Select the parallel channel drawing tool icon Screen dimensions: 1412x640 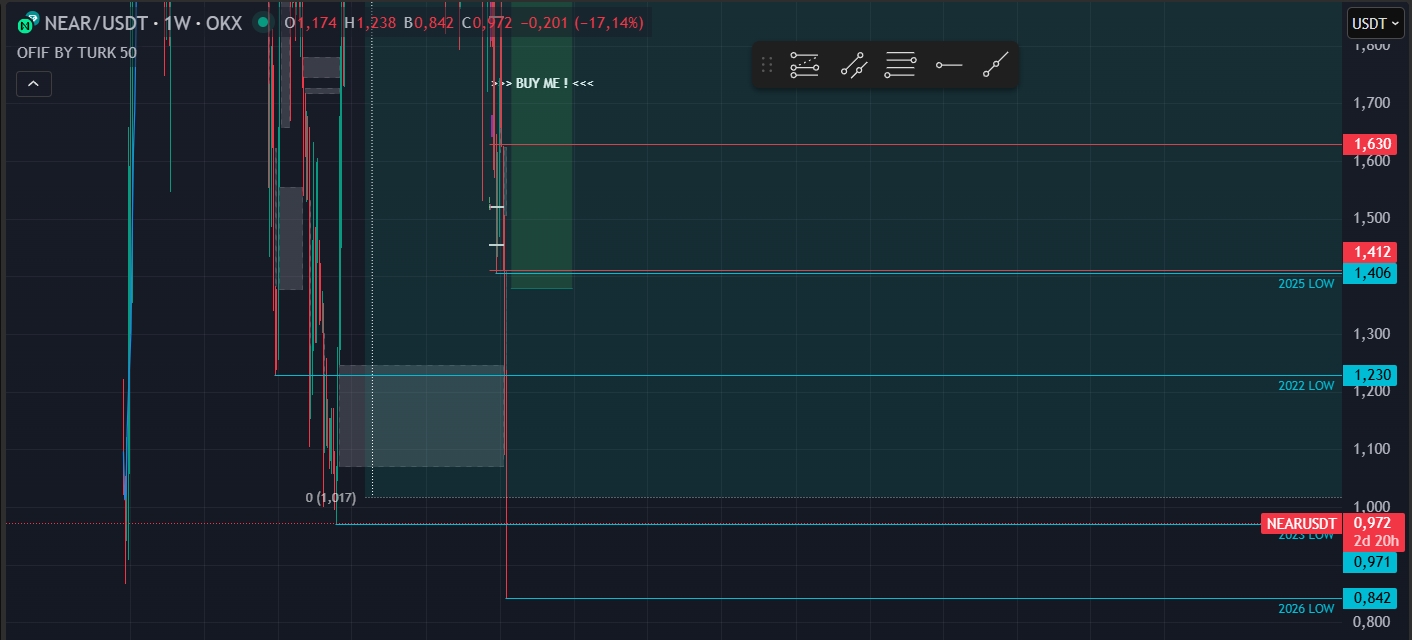tap(853, 66)
